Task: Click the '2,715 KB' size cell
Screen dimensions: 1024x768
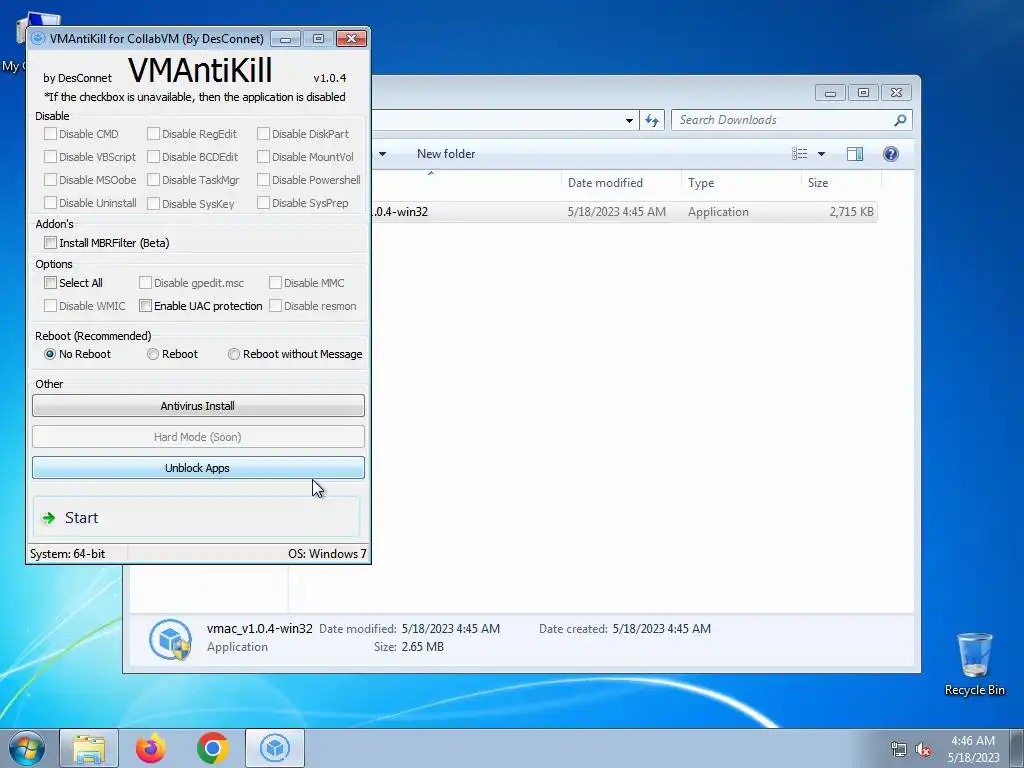Action: click(x=852, y=212)
